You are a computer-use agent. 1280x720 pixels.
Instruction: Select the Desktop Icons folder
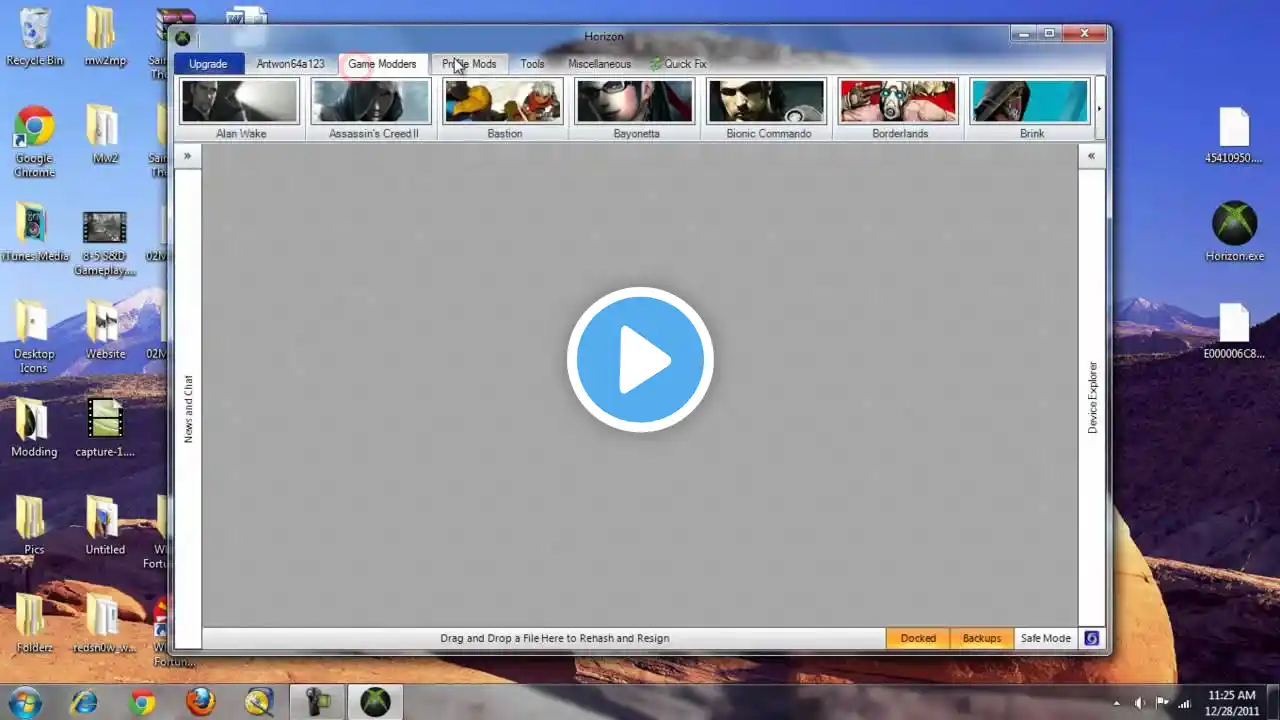pos(34,337)
